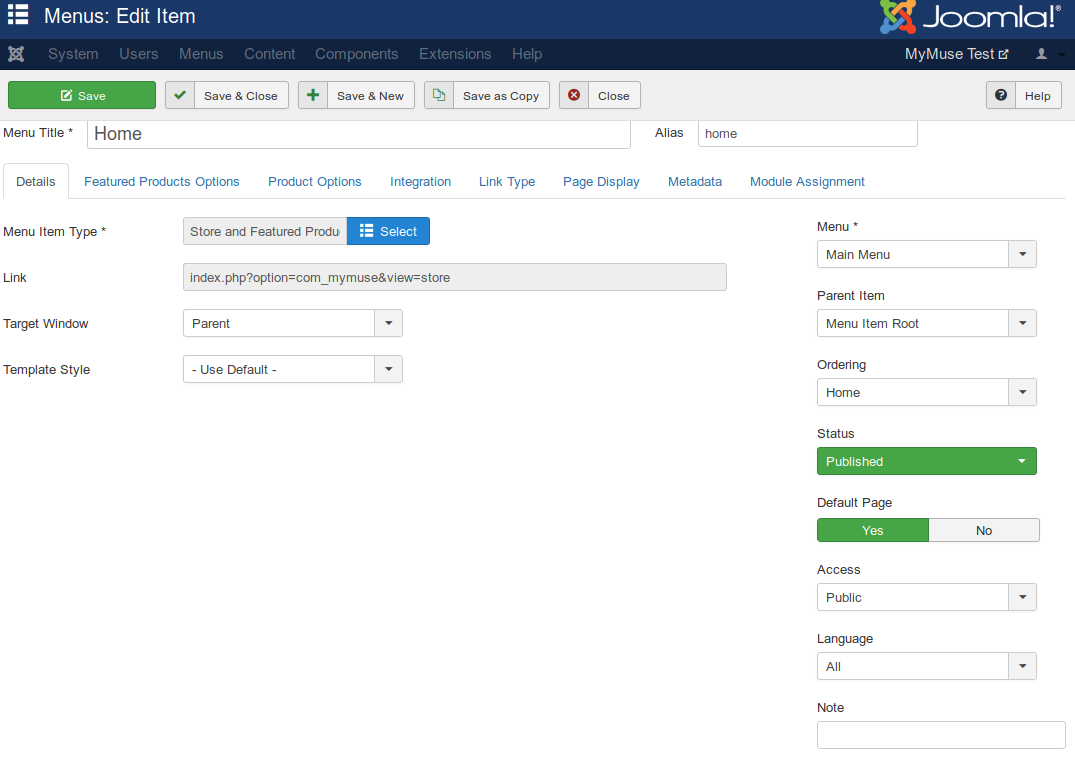Set Default Page to Yes
The image size is (1075, 767).
pos(872,530)
